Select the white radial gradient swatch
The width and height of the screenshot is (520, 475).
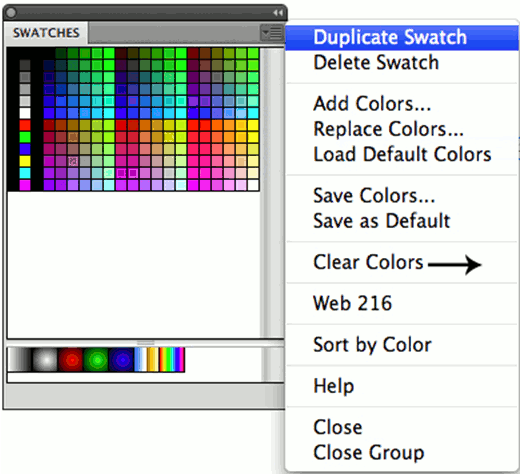pos(45,360)
